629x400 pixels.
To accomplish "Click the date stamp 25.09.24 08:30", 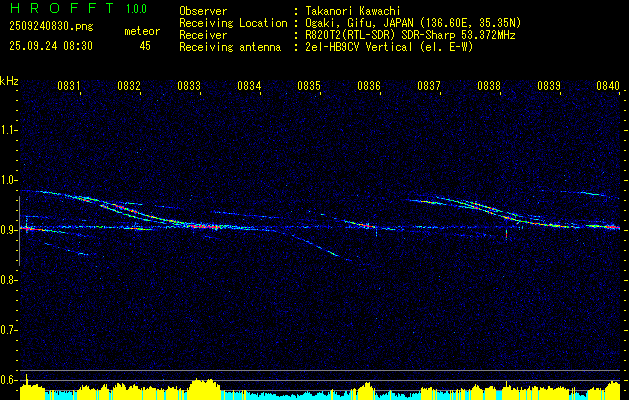I will pos(51,46).
